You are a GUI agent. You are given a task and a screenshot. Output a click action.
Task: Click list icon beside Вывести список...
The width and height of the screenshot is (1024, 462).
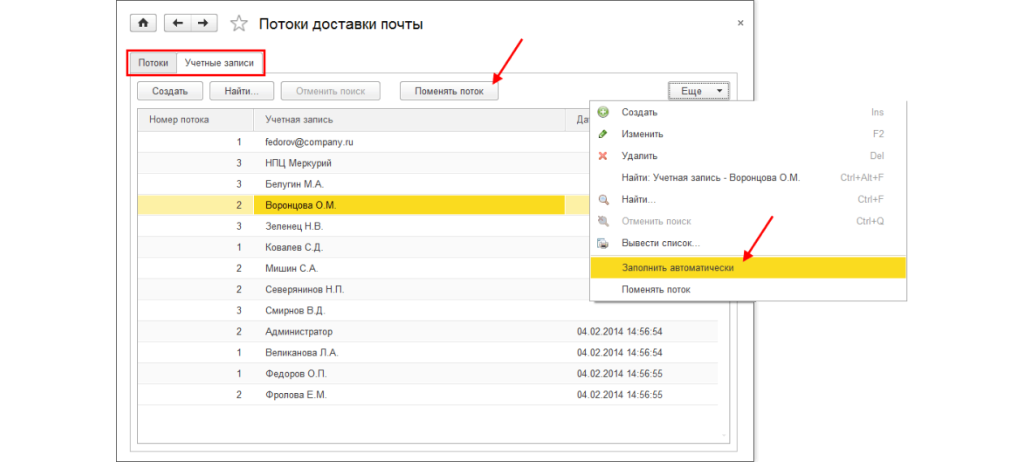pyautogui.click(x=603, y=243)
